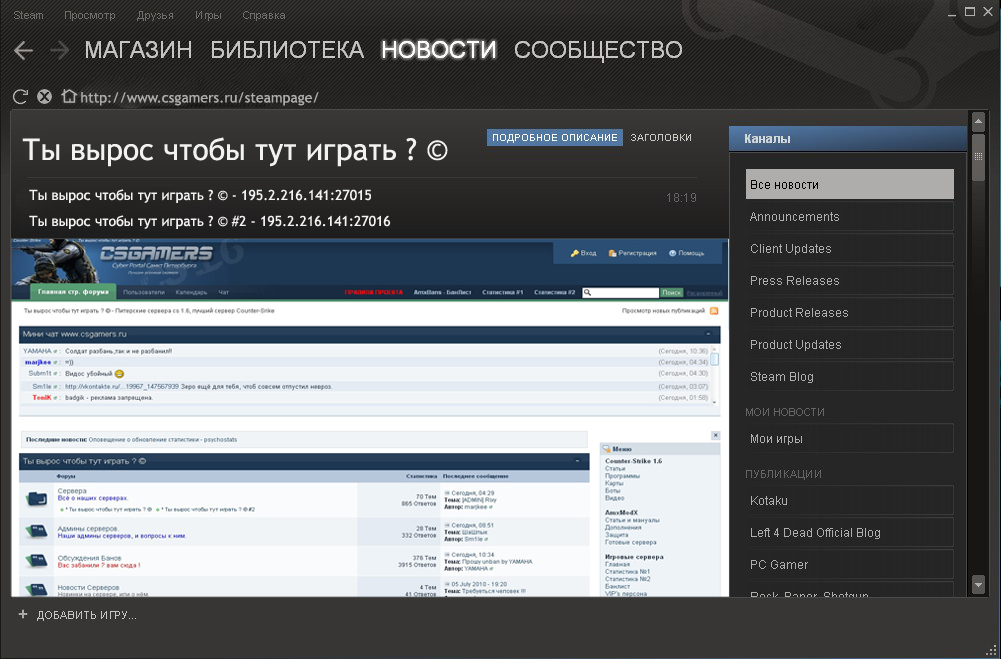Viewport: 1001px width, 659px height.
Task: Open the Друзья menu
Action: pos(154,15)
